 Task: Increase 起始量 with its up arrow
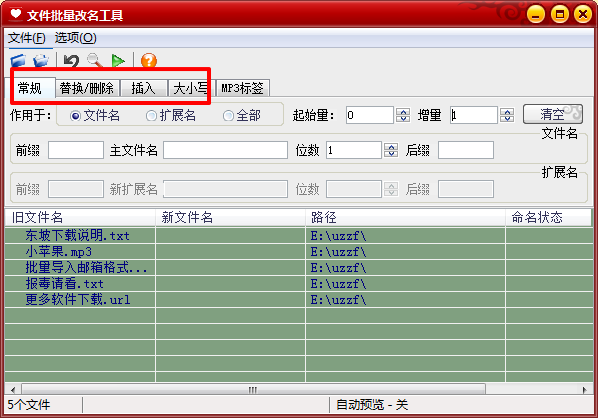[x=403, y=111]
